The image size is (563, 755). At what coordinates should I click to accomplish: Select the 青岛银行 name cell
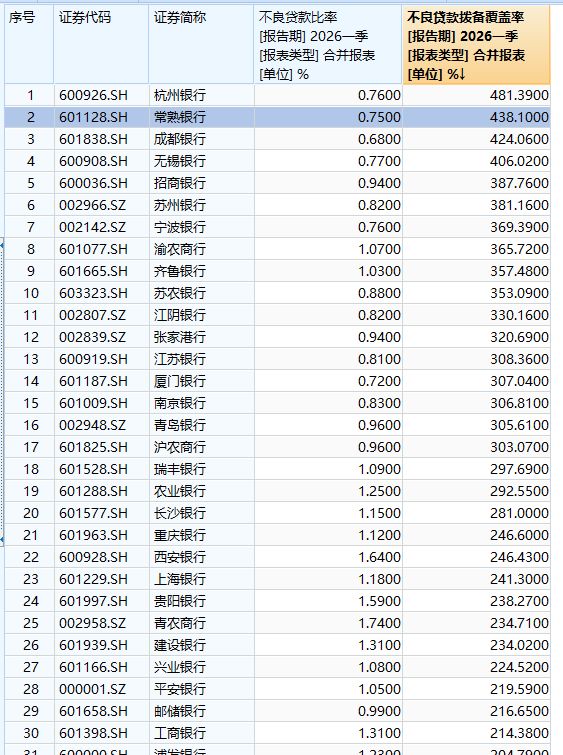coord(180,425)
